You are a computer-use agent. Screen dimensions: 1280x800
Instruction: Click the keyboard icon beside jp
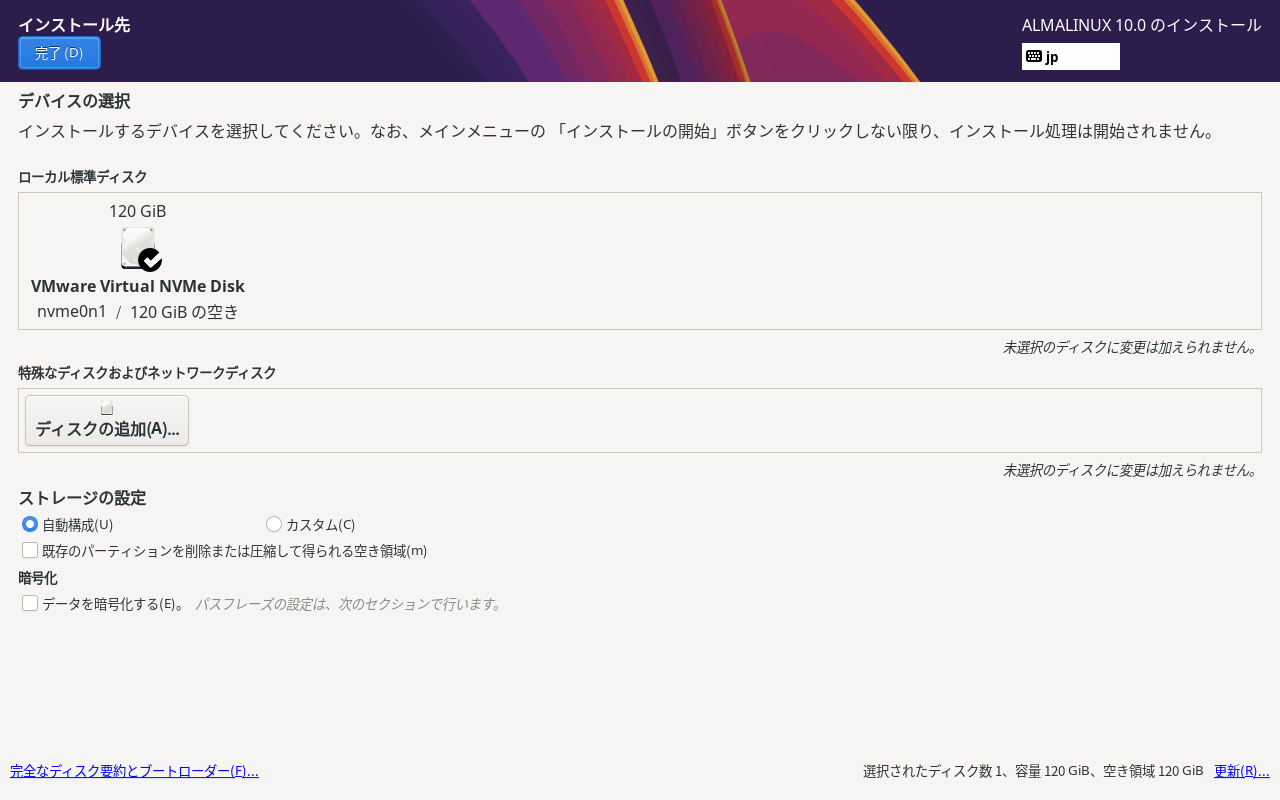(1034, 57)
